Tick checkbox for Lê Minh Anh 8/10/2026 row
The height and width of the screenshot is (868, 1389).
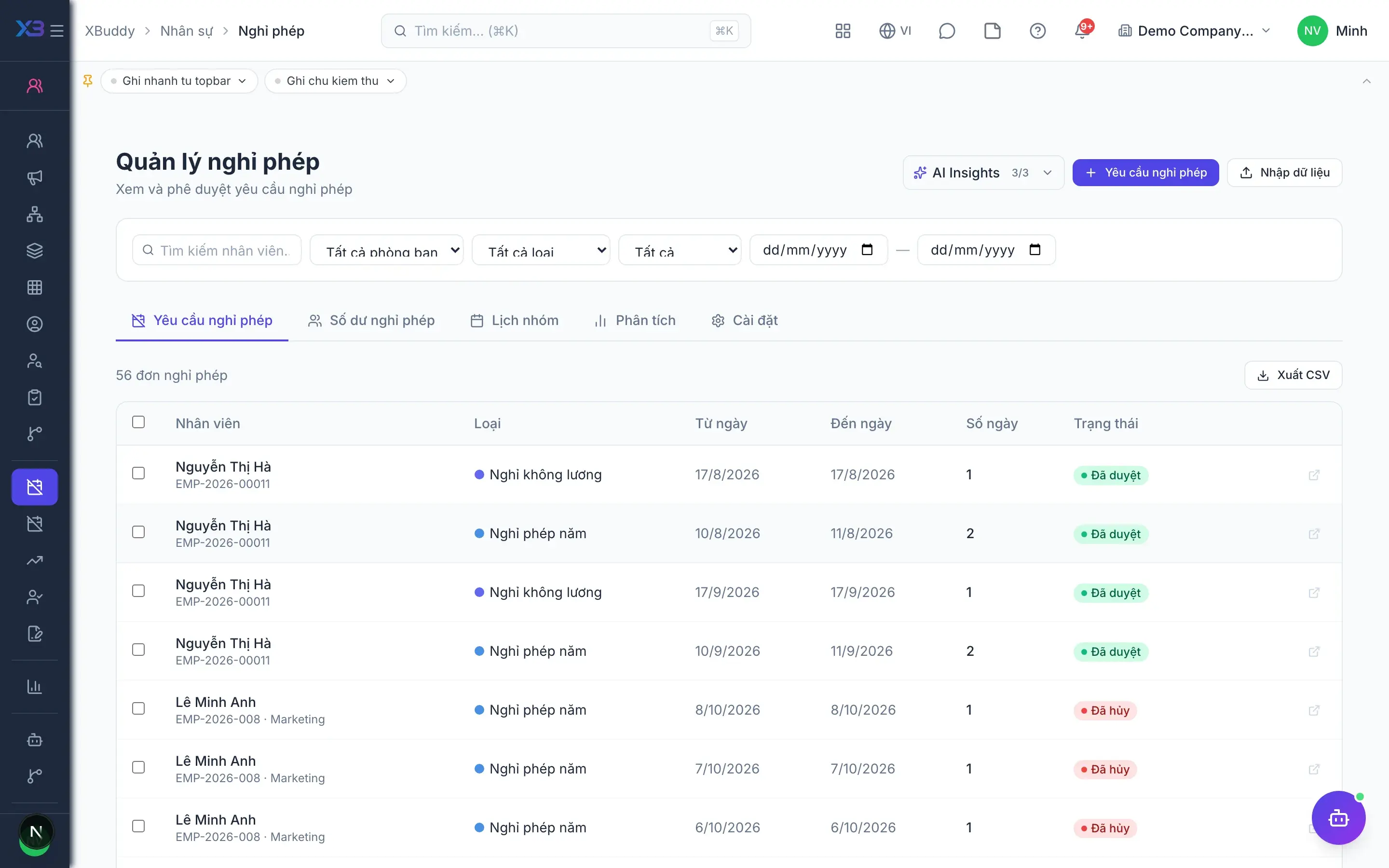[x=138, y=708]
